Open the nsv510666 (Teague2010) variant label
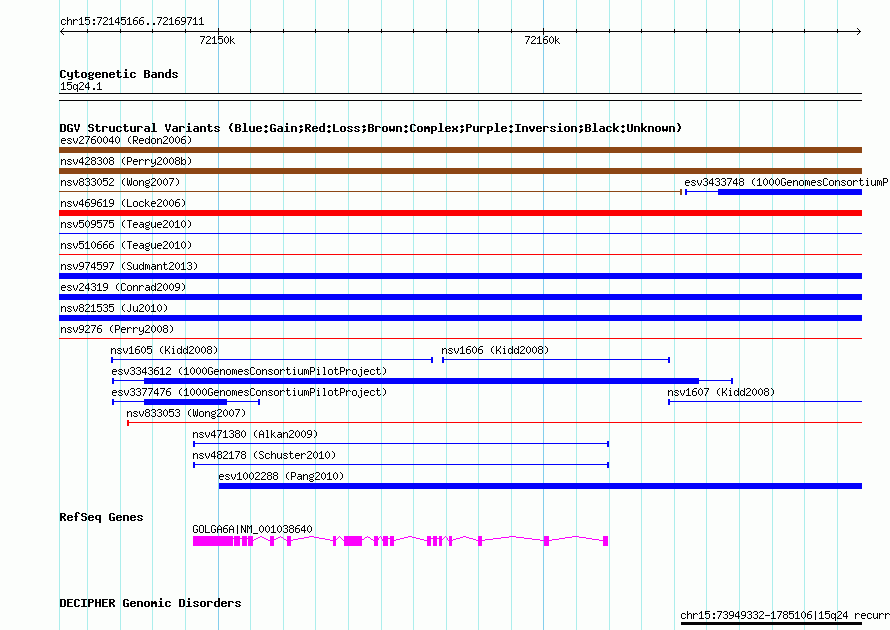The image size is (890, 630). (126, 245)
